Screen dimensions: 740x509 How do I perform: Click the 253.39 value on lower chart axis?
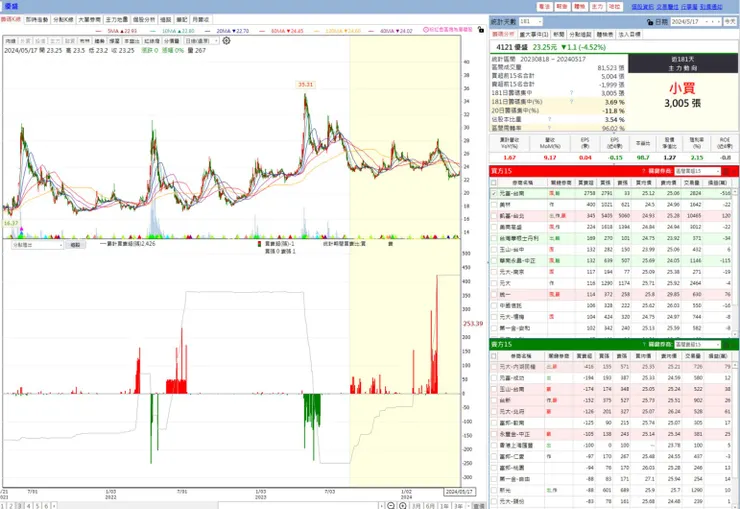coord(473,324)
